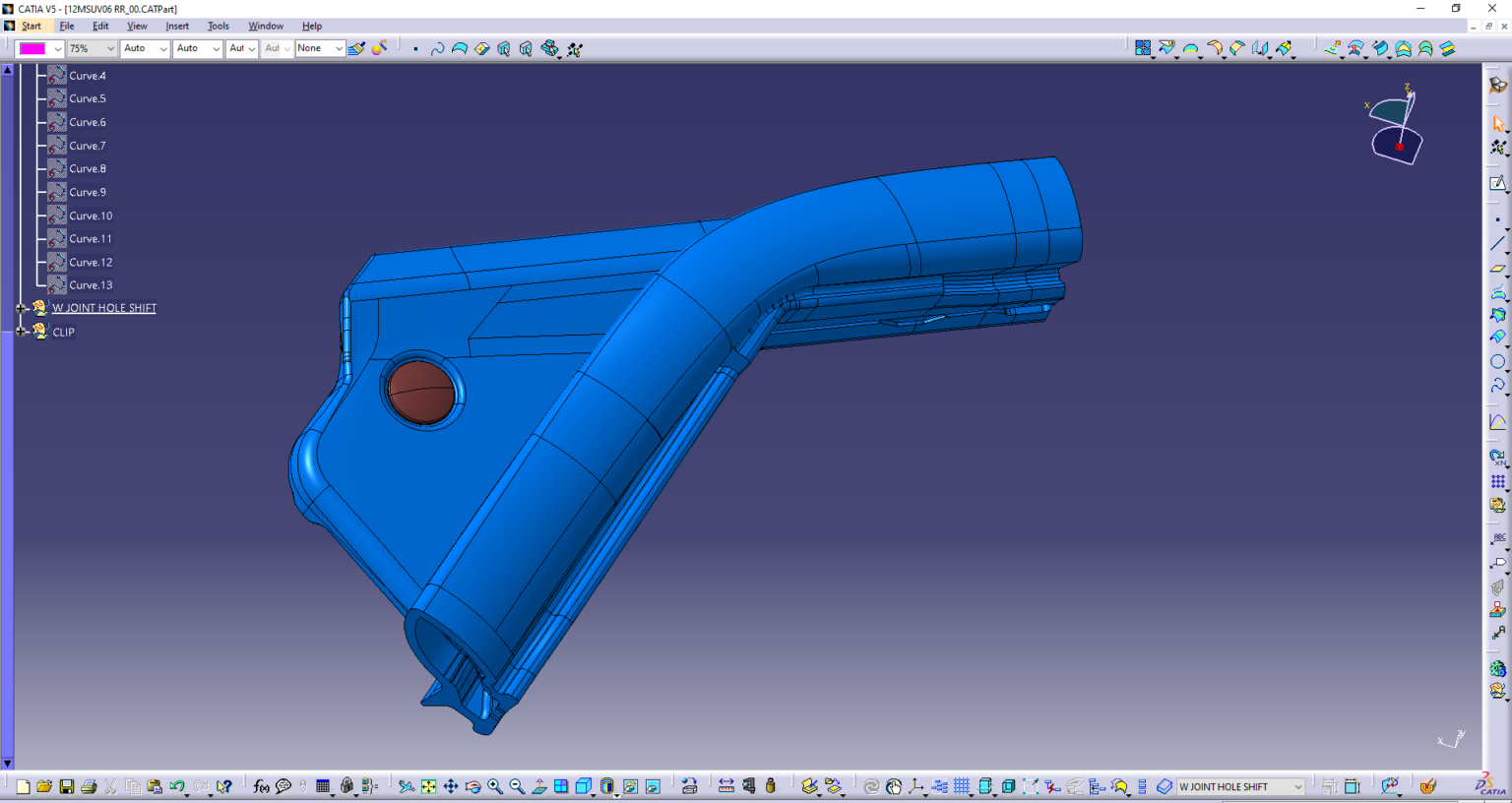1512x803 pixels.
Task: Fit all geometry in the view
Action: point(428,786)
